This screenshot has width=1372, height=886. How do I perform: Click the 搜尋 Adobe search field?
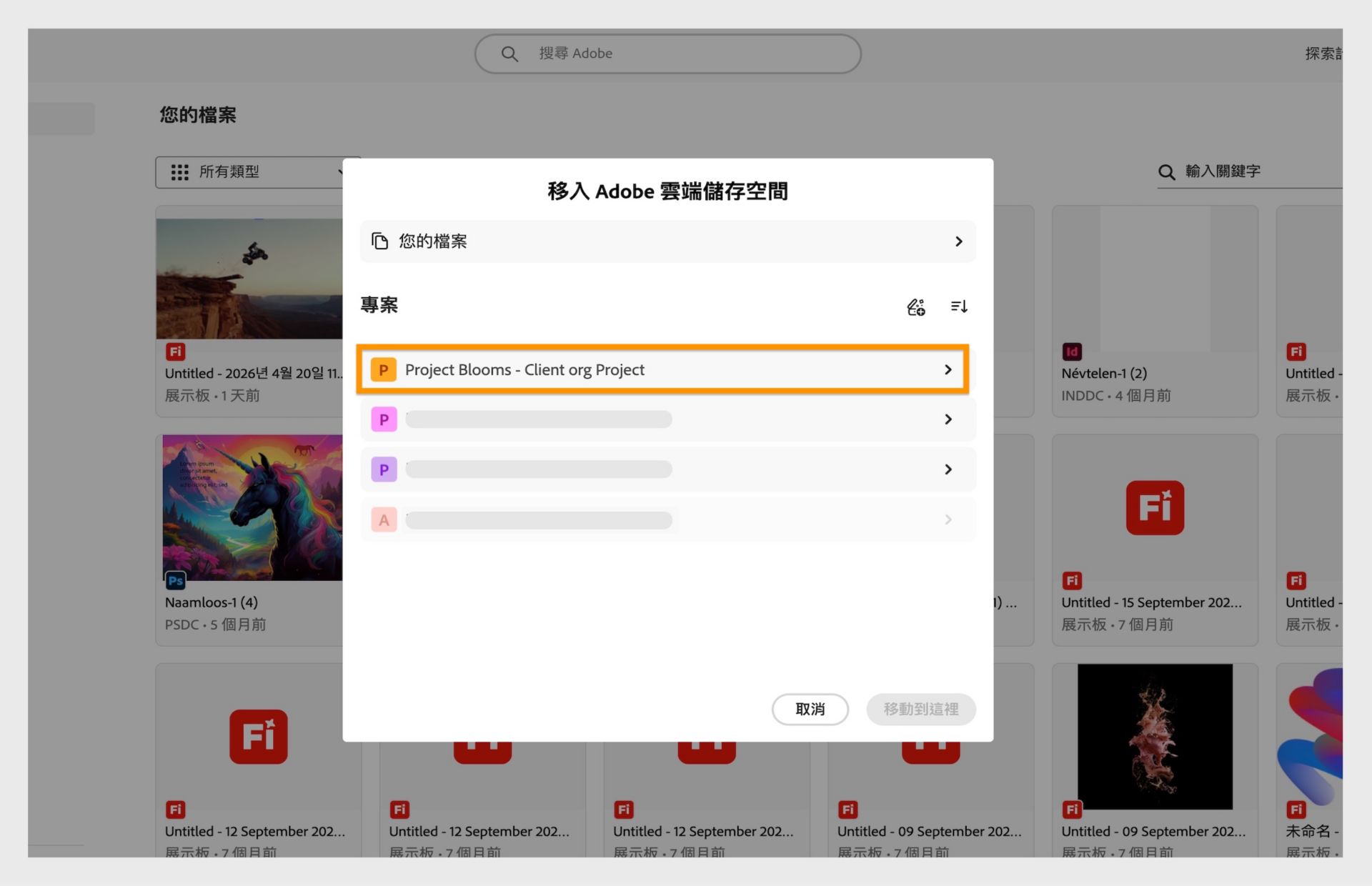point(668,54)
